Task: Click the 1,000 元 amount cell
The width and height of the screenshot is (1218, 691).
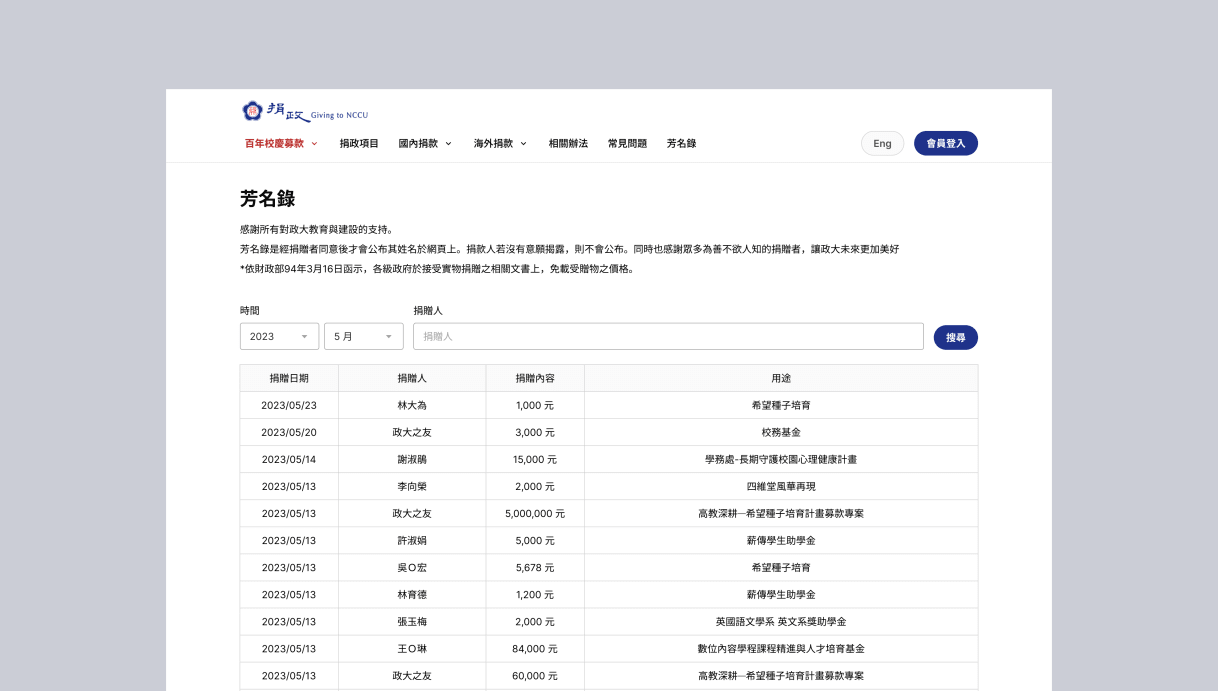Action: click(x=535, y=405)
